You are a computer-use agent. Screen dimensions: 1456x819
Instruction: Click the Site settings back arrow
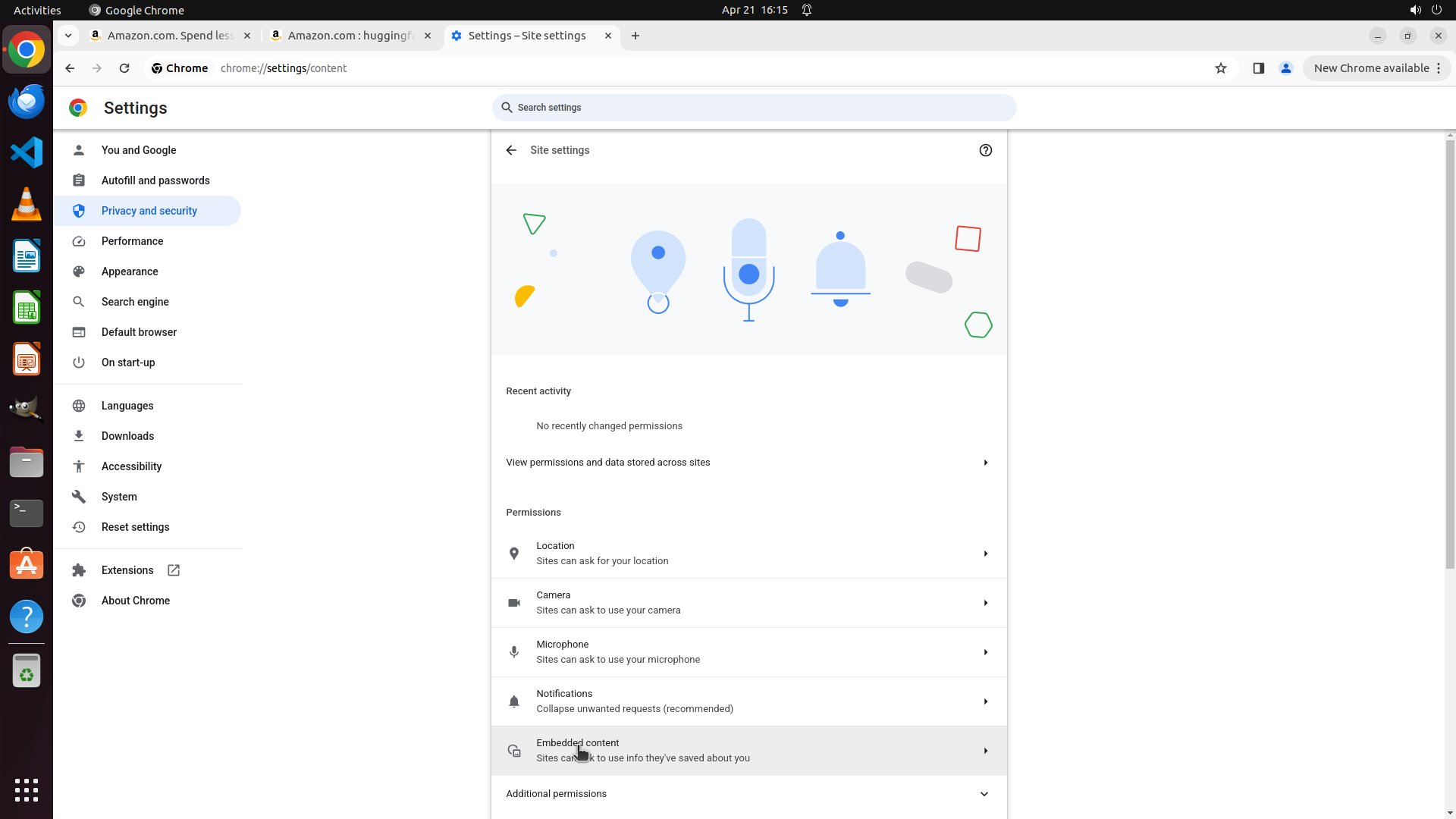coord(511,150)
